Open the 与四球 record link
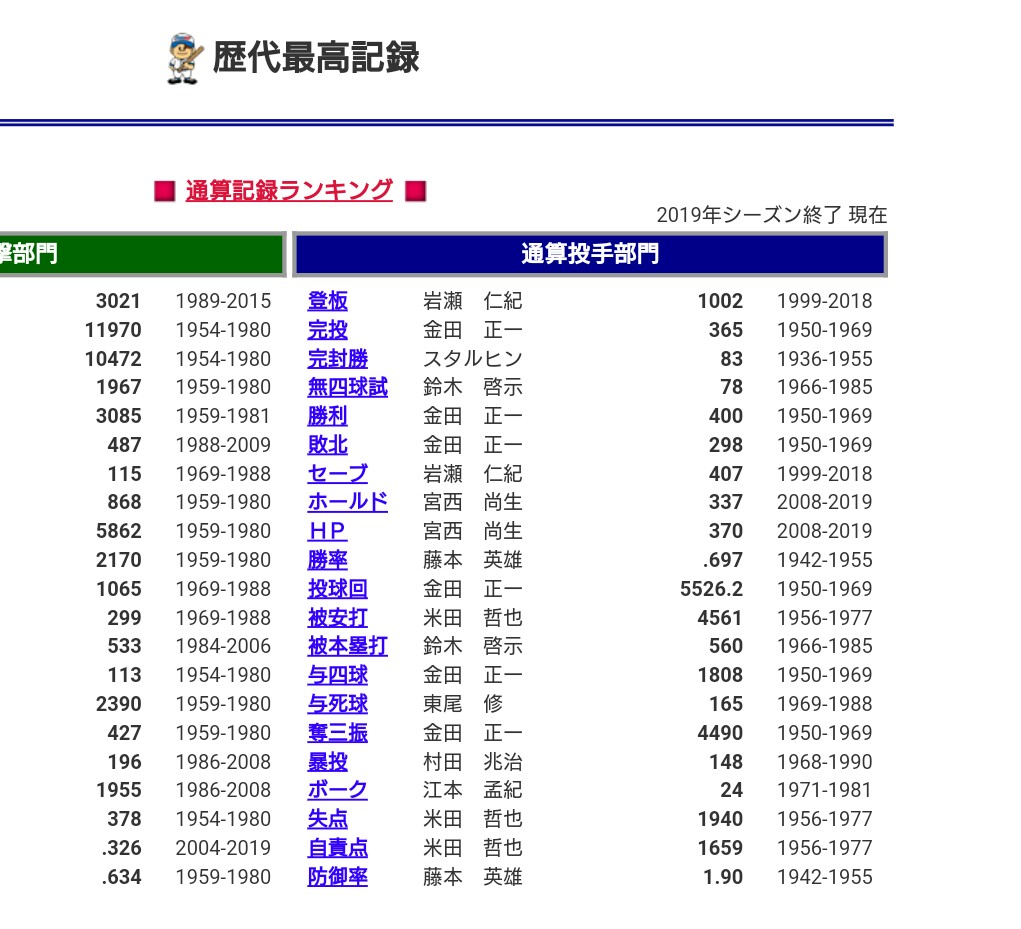Screen dimensions: 1021x929 pos(338,674)
